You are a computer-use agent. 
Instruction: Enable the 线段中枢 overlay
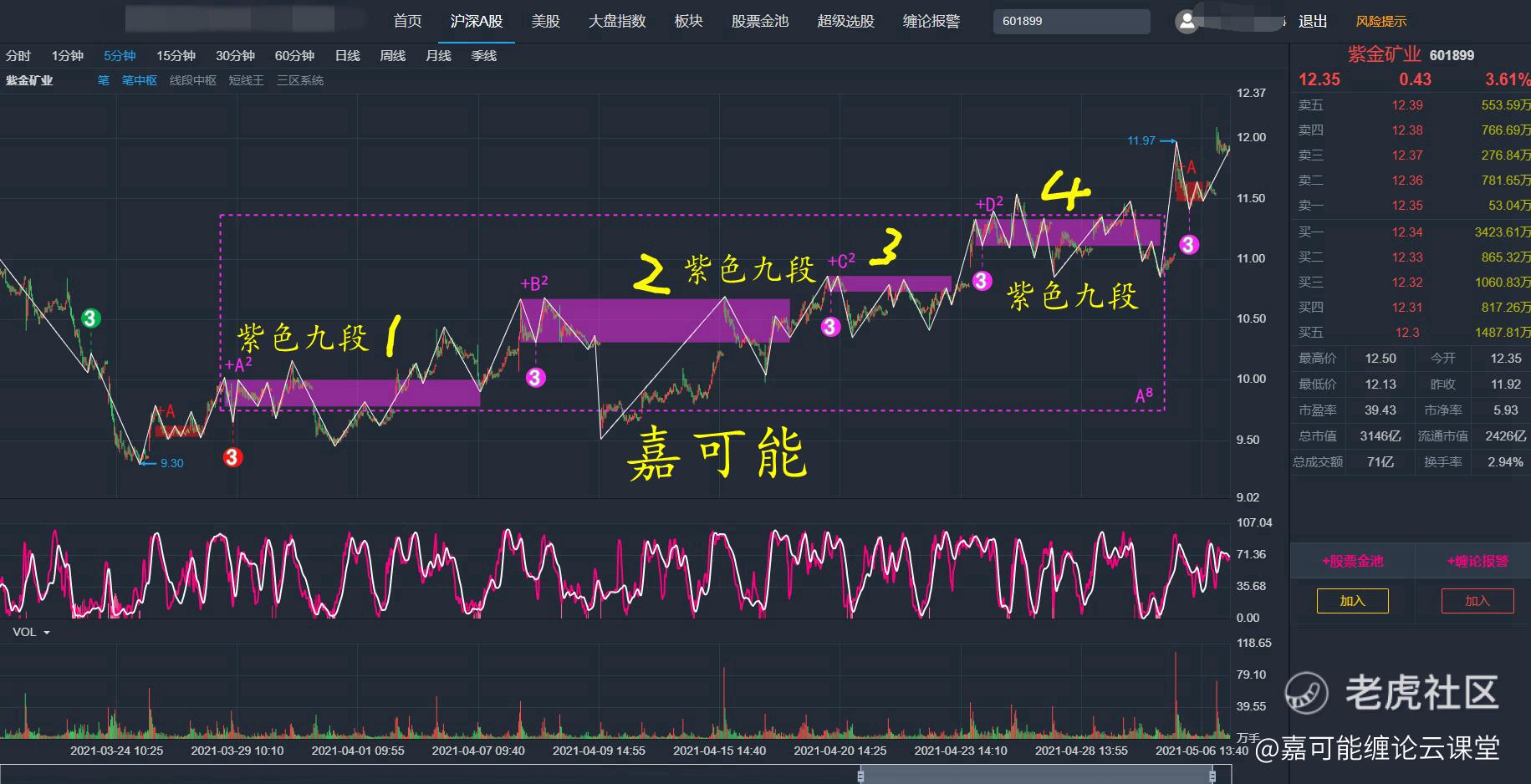[x=193, y=80]
